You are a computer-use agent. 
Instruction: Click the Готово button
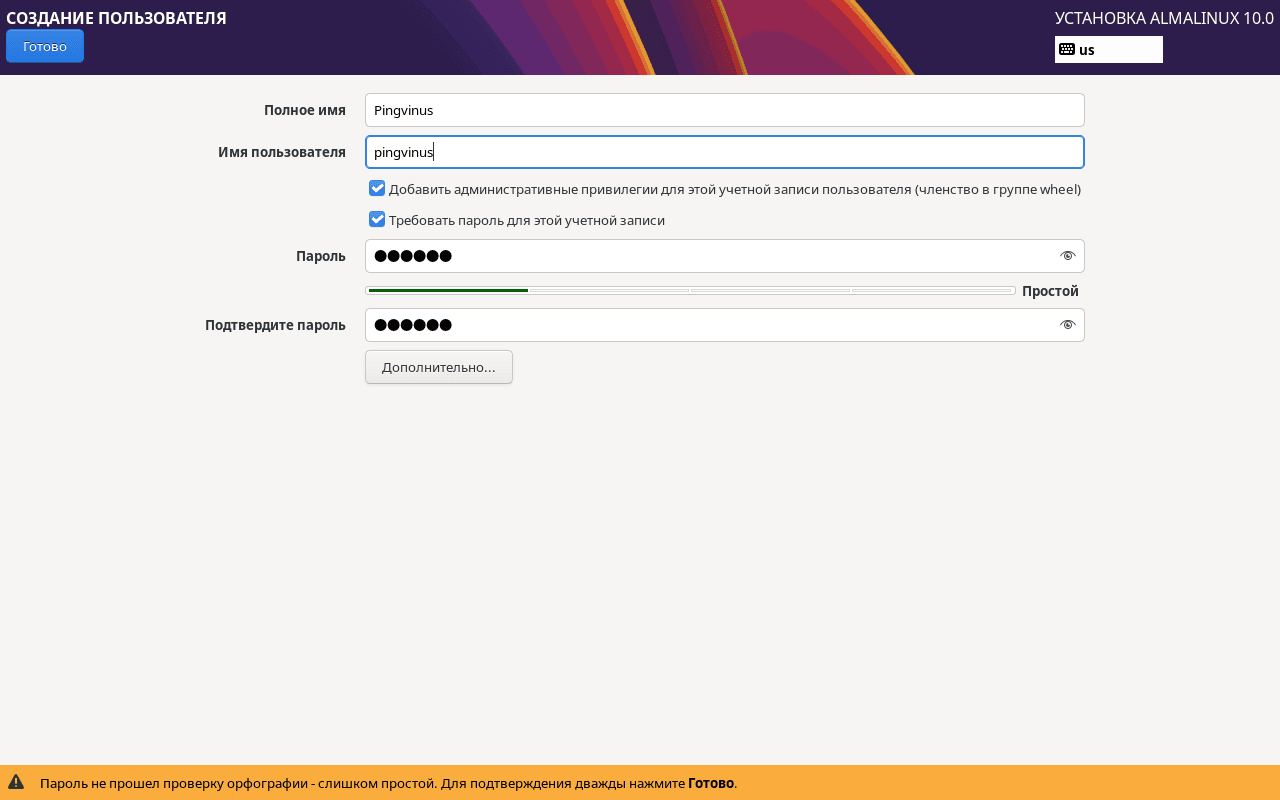tap(45, 46)
